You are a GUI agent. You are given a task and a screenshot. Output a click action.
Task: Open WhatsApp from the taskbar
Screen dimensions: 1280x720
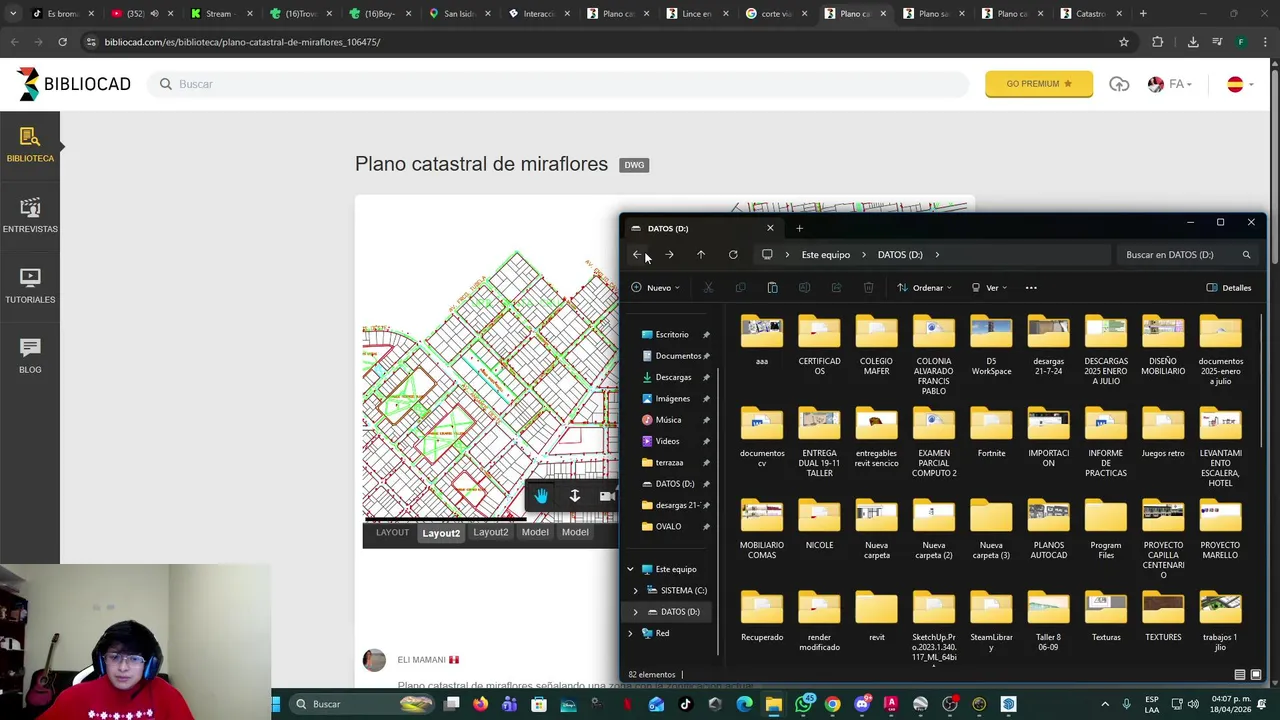tap(804, 704)
